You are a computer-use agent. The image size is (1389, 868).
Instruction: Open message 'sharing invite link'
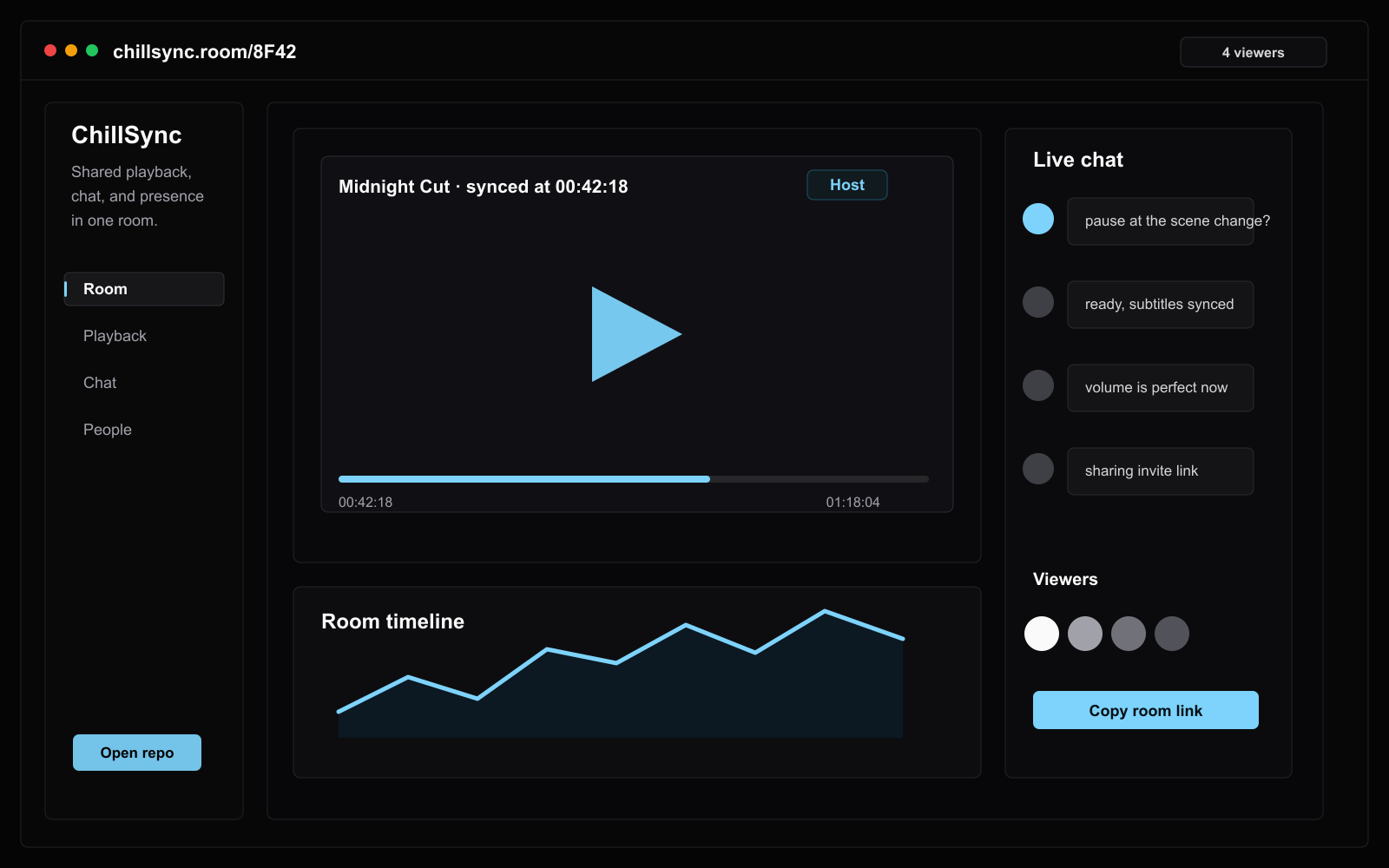[x=1161, y=471]
